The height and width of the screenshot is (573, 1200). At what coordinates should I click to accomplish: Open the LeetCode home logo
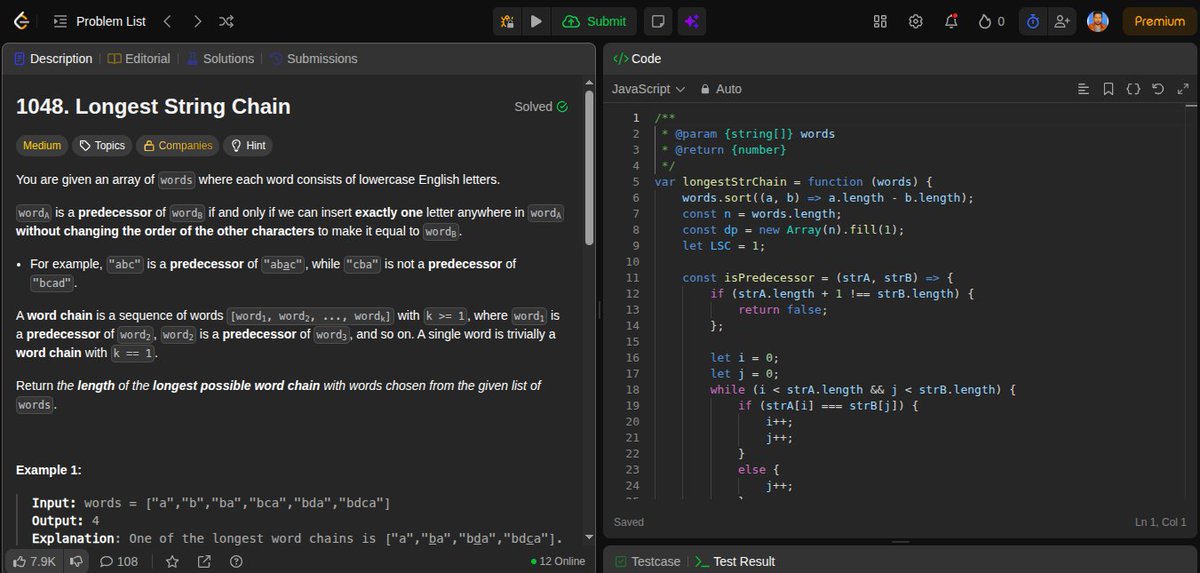pyautogui.click(x=21, y=21)
